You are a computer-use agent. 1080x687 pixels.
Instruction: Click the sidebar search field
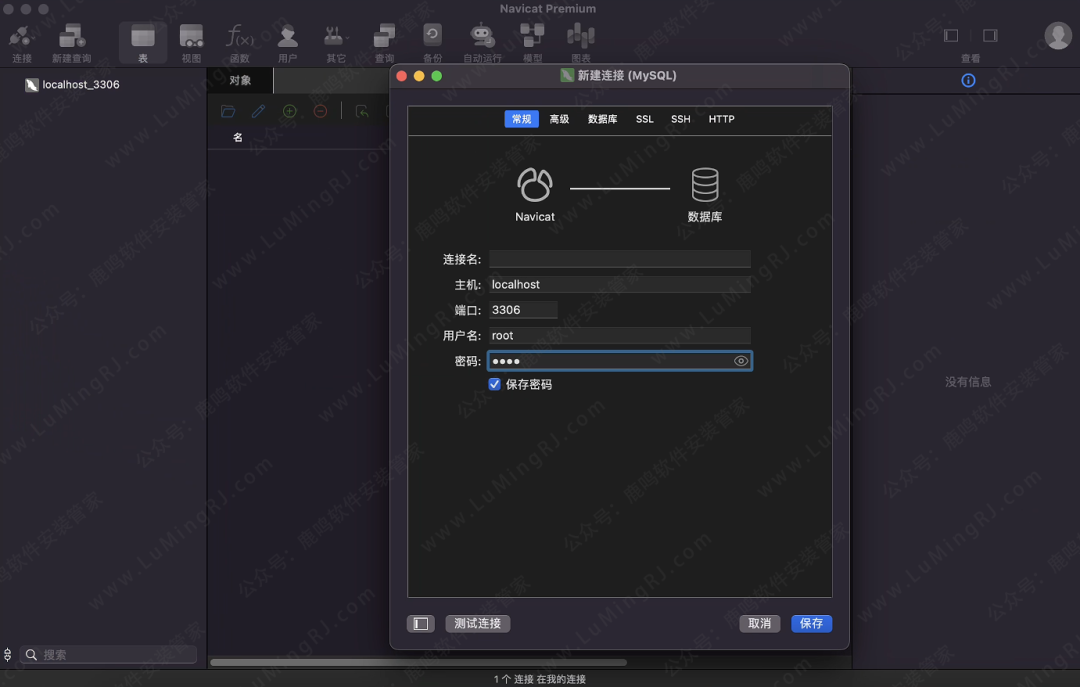coord(108,655)
